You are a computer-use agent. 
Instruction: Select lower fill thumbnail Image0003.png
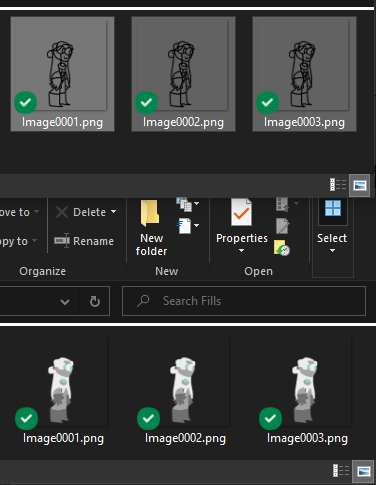coord(306,382)
